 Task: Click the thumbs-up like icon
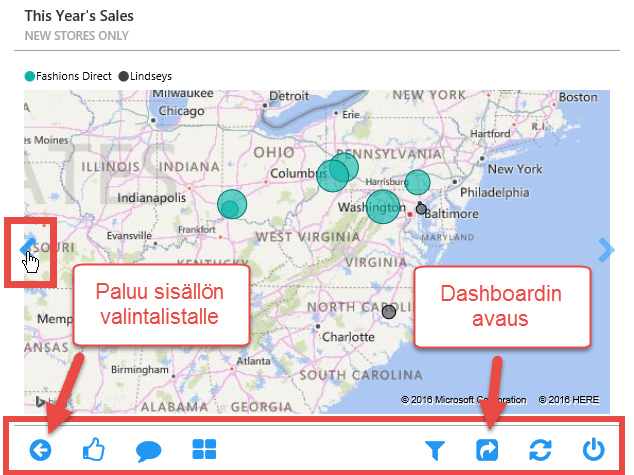pos(94,449)
